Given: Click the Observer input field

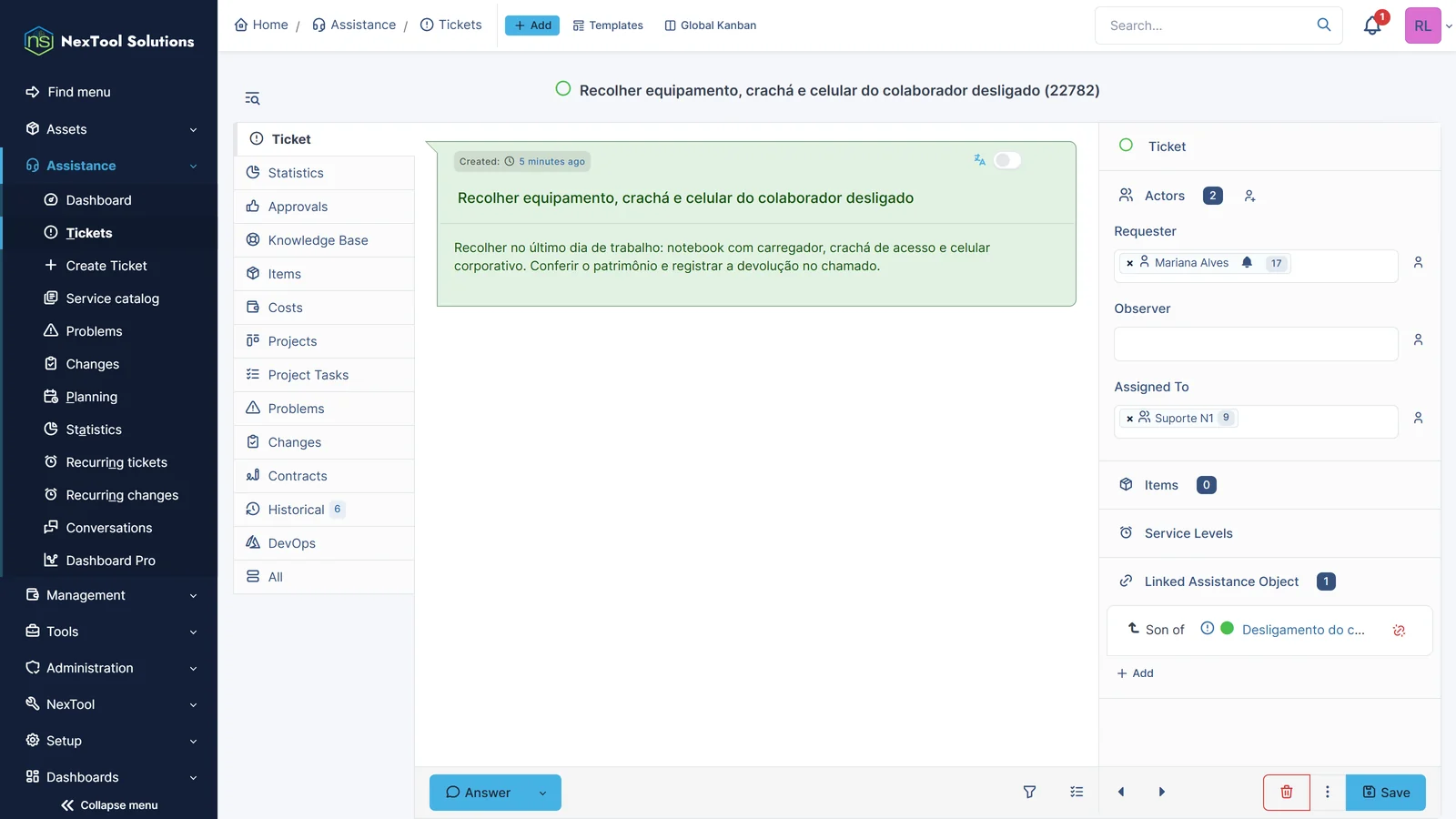Looking at the screenshot, I should [x=1256, y=344].
